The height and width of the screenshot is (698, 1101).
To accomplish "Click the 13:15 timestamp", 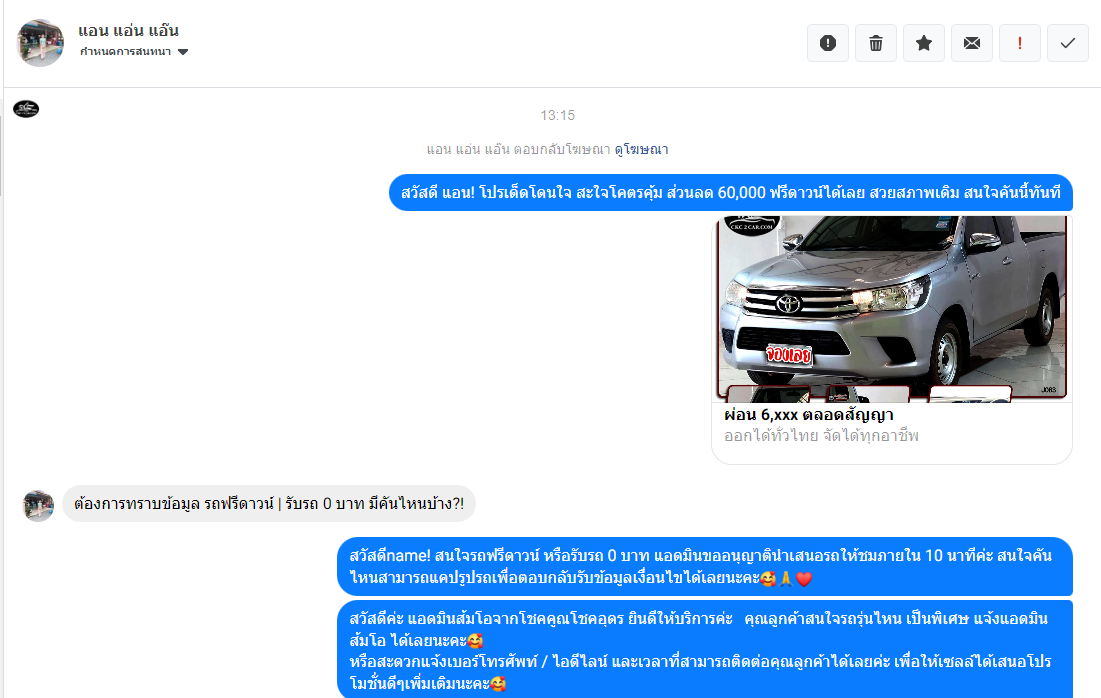I will point(558,115).
